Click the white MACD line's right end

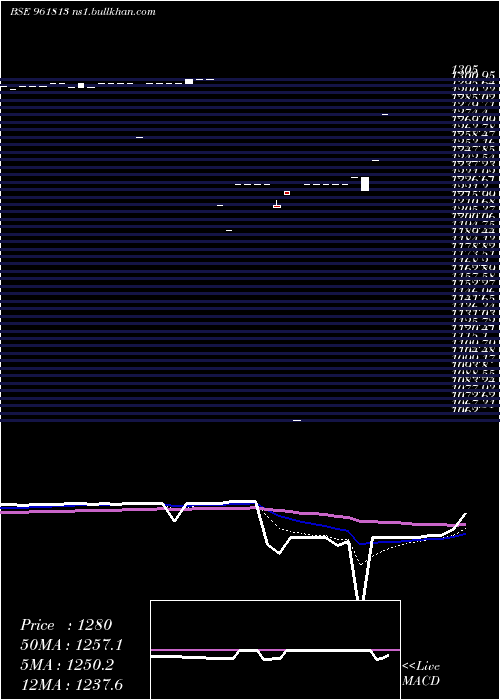(388, 655)
